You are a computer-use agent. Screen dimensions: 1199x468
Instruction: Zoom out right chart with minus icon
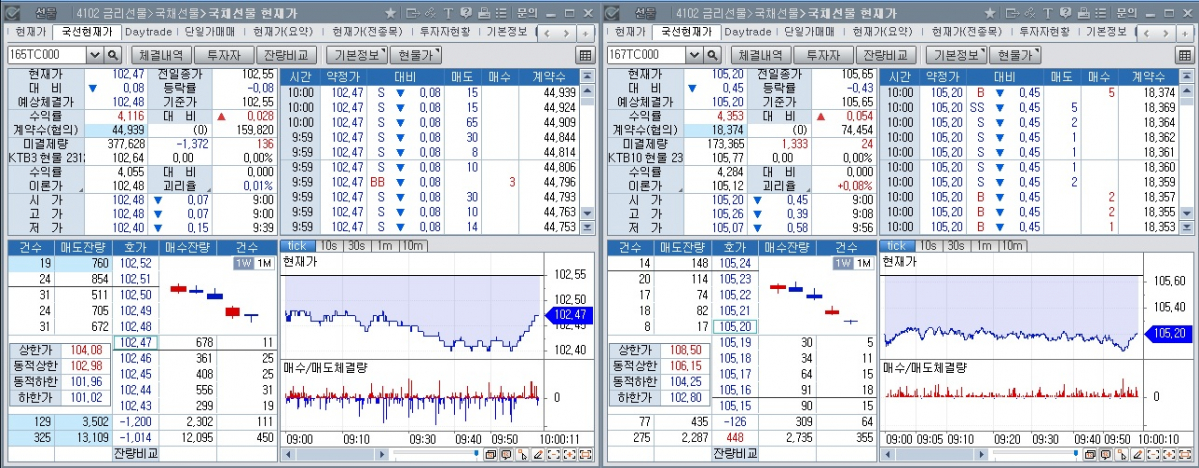point(1153,454)
